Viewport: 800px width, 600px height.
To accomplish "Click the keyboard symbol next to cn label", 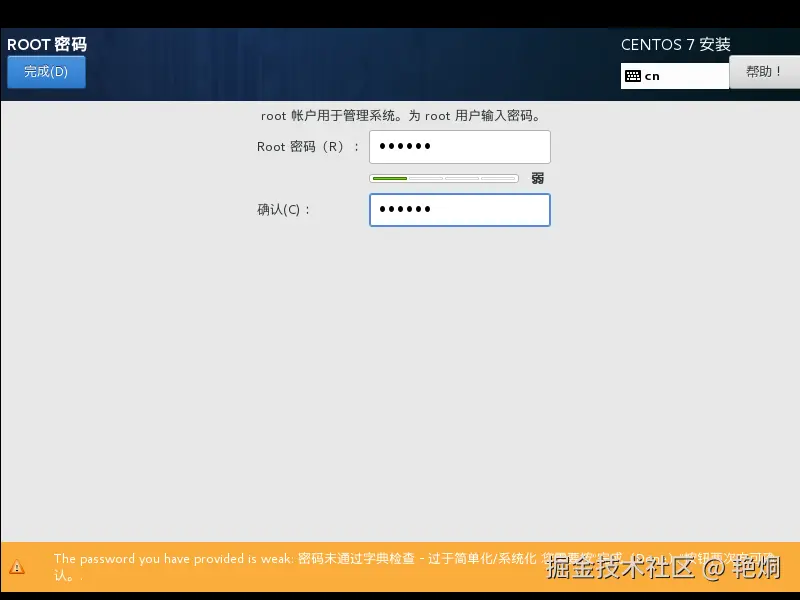I will [x=632, y=75].
